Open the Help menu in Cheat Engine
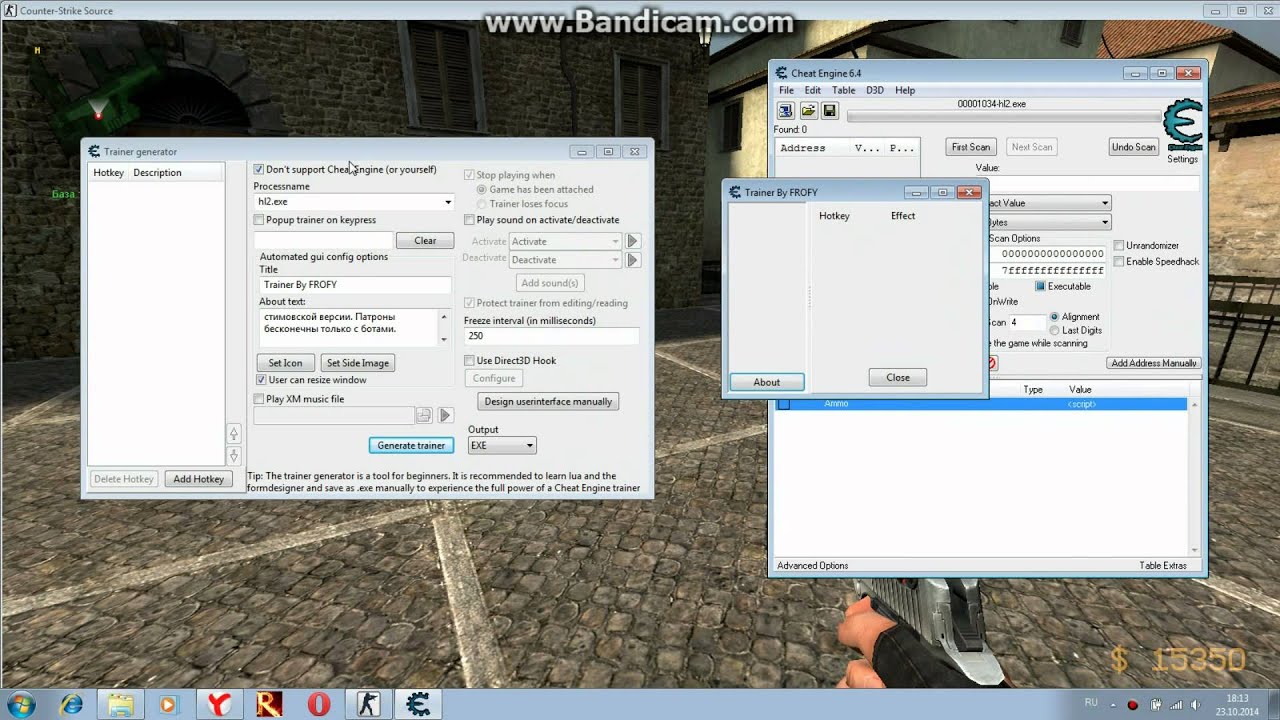Image resolution: width=1280 pixels, height=720 pixels. pyautogui.click(x=905, y=90)
